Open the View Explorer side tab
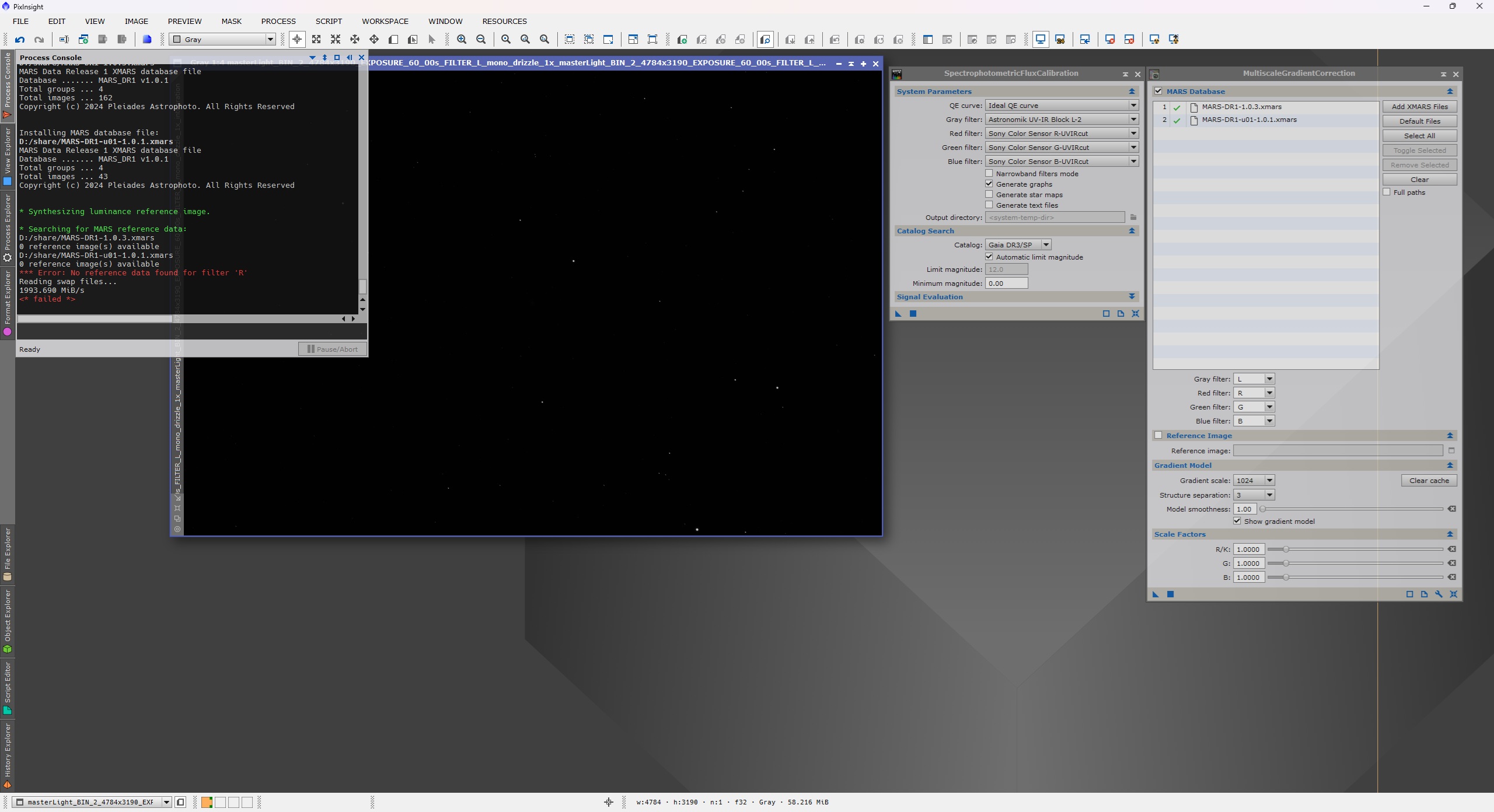Viewport: 1494px width, 812px height. (7, 156)
